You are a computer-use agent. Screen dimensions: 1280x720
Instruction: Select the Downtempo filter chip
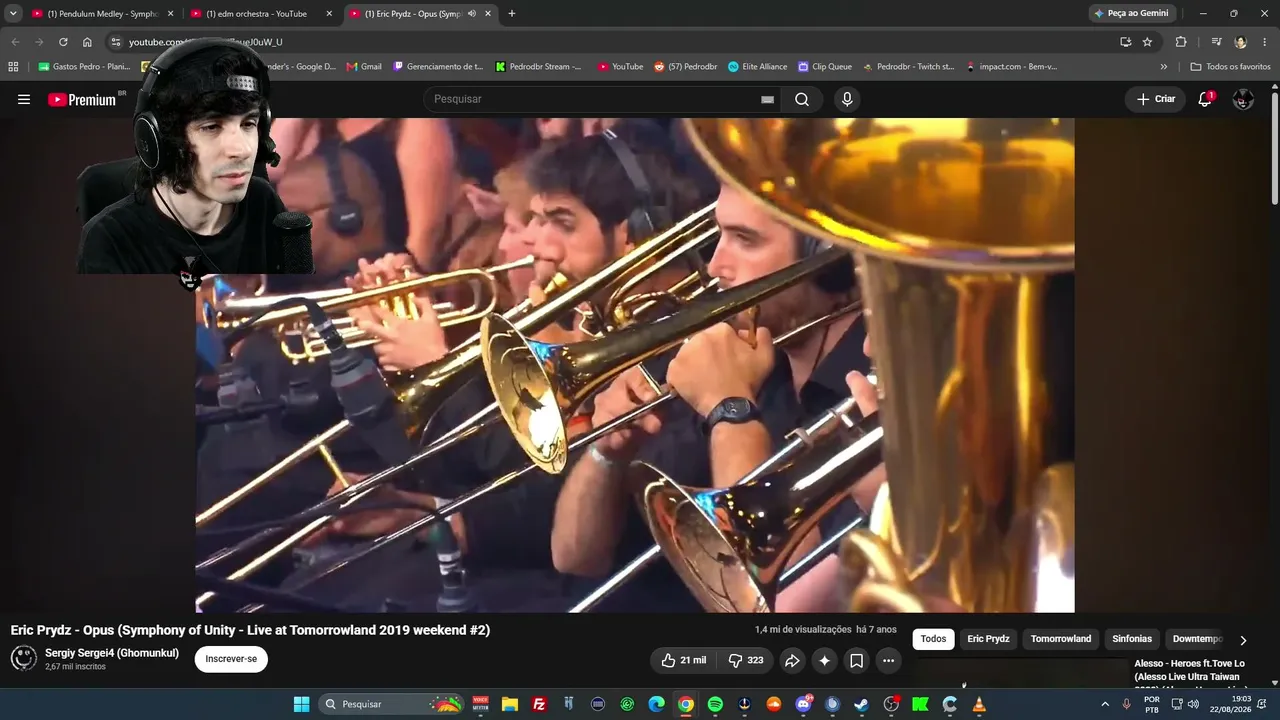coord(1197,639)
